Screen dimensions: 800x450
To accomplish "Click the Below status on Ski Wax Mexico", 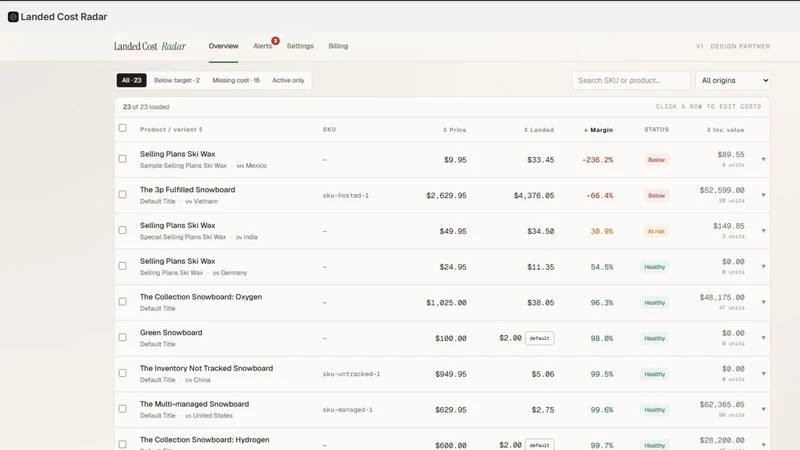I will (656, 160).
